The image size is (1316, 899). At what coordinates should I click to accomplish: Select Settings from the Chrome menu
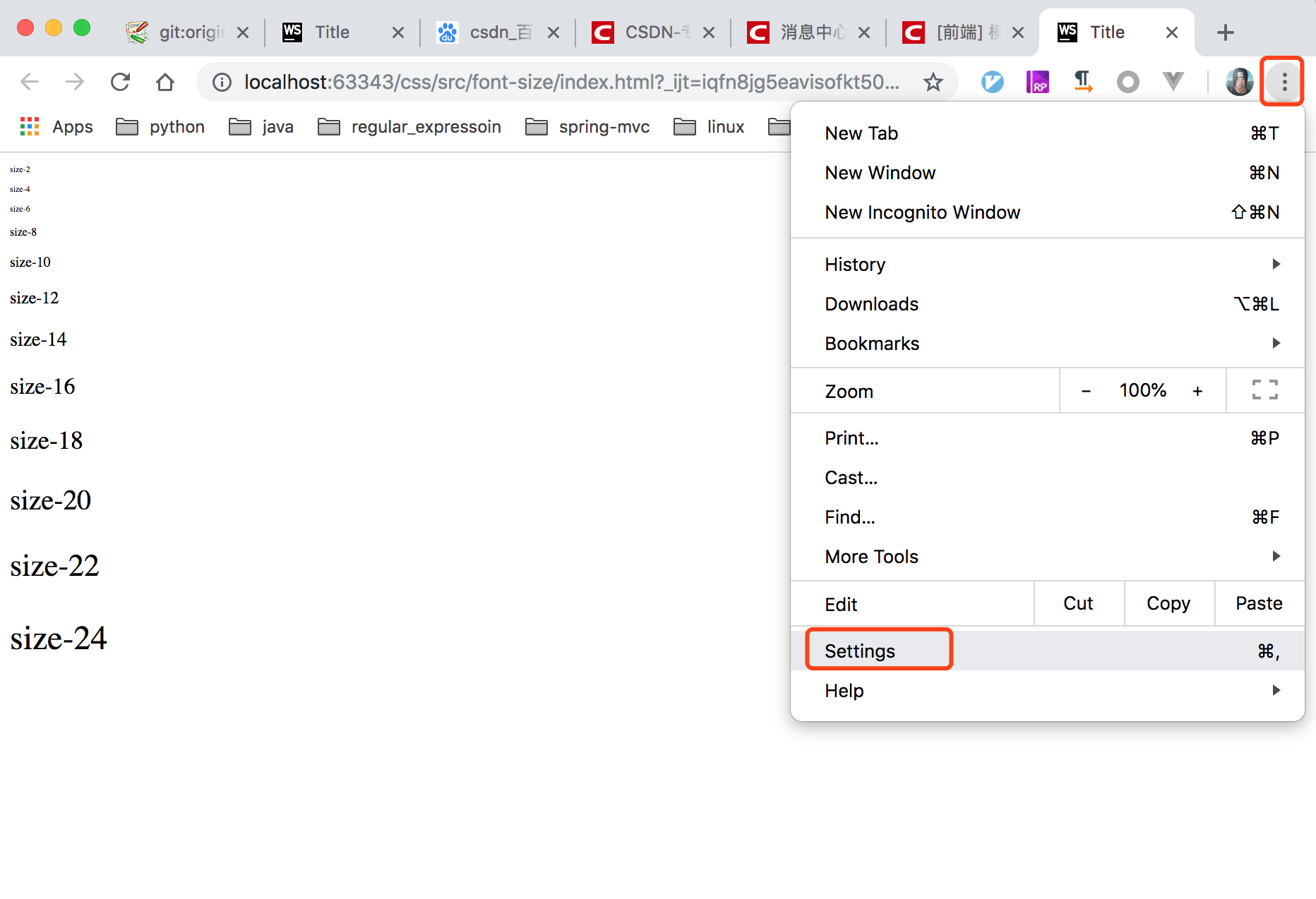coord(860,651)
